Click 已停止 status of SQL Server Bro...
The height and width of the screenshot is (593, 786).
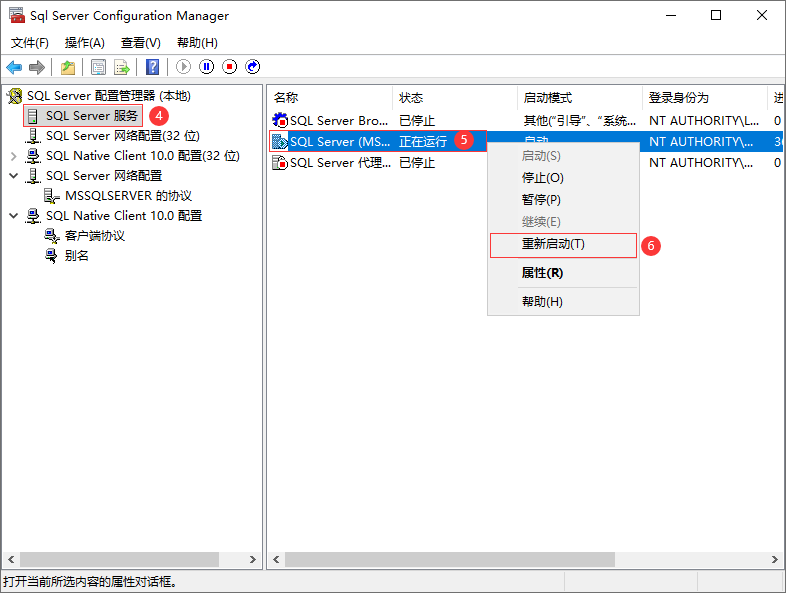[417, 120]
